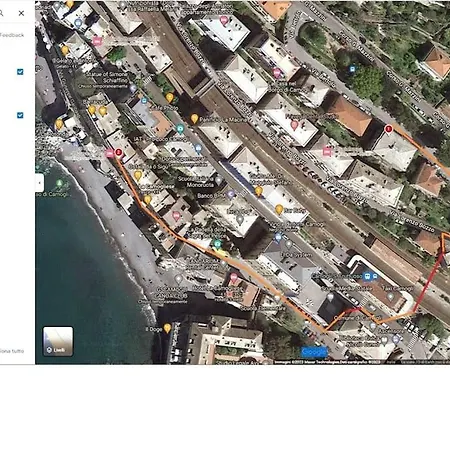Open the yellow Panificio La Madre pin
This screenshot has height=450, width=450.
pyautogui.click(x=194, y=118)
